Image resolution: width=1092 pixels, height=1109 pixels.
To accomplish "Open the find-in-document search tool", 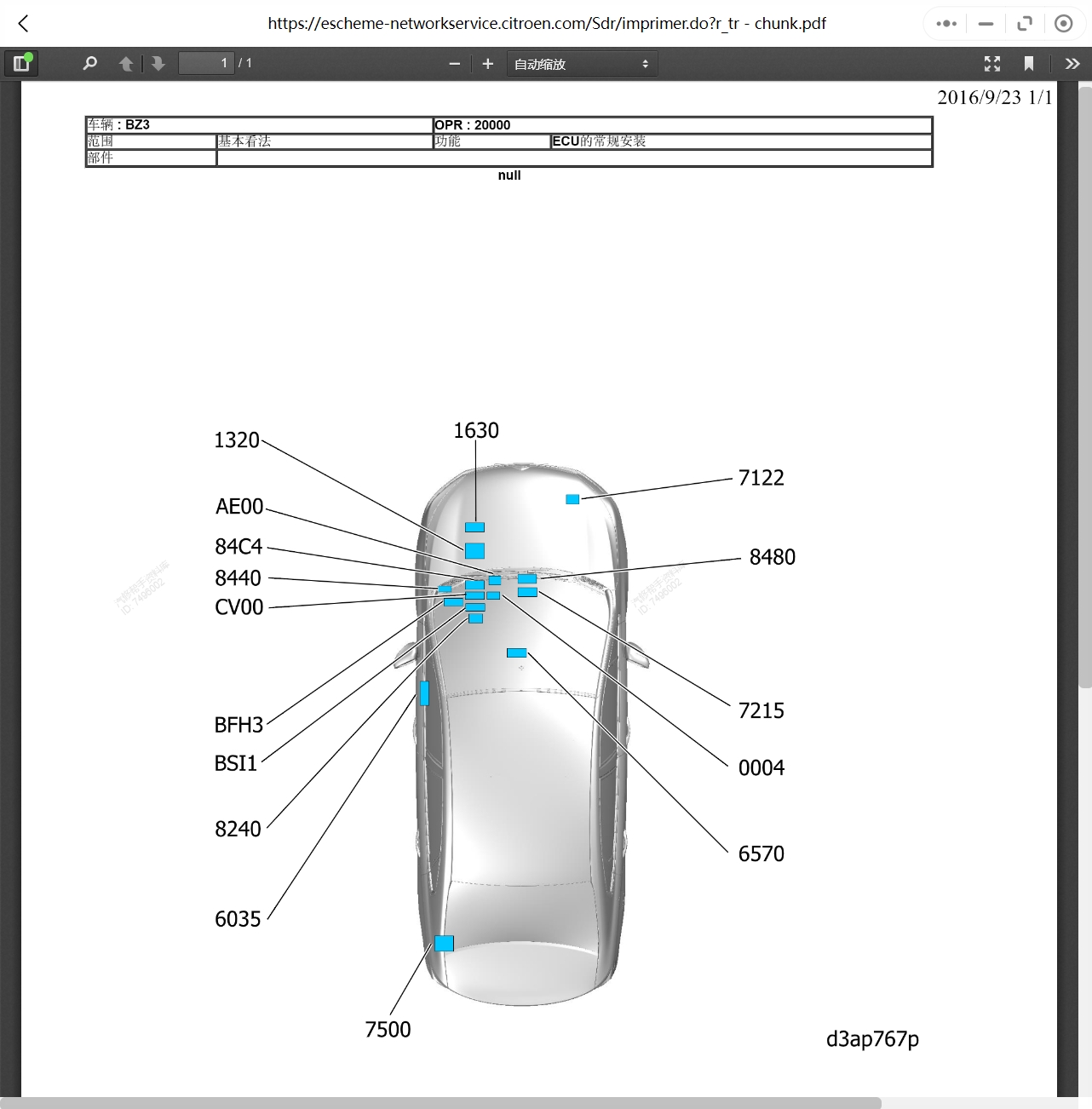I will pyautogui.click(x=89, y=63).
